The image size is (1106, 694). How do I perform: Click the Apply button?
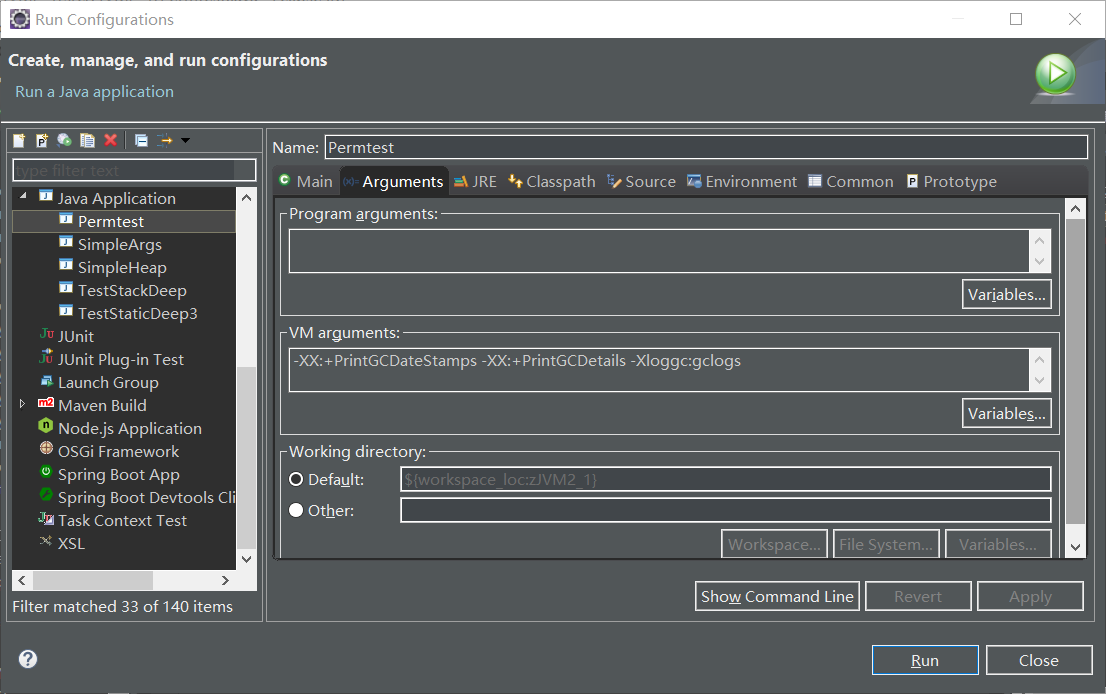pyautogui.click(x=1030, y=596)
